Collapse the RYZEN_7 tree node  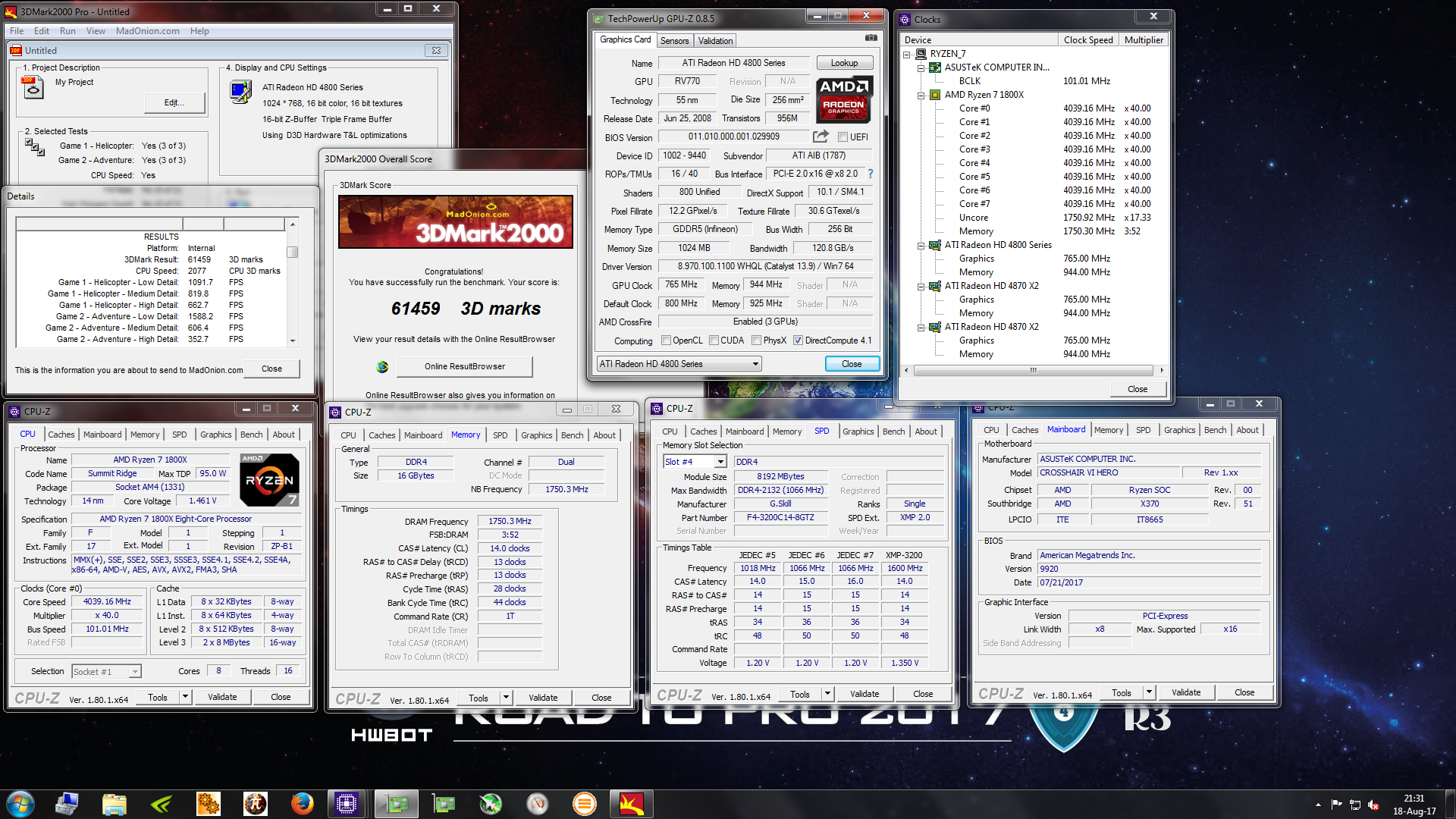point(907,54)
